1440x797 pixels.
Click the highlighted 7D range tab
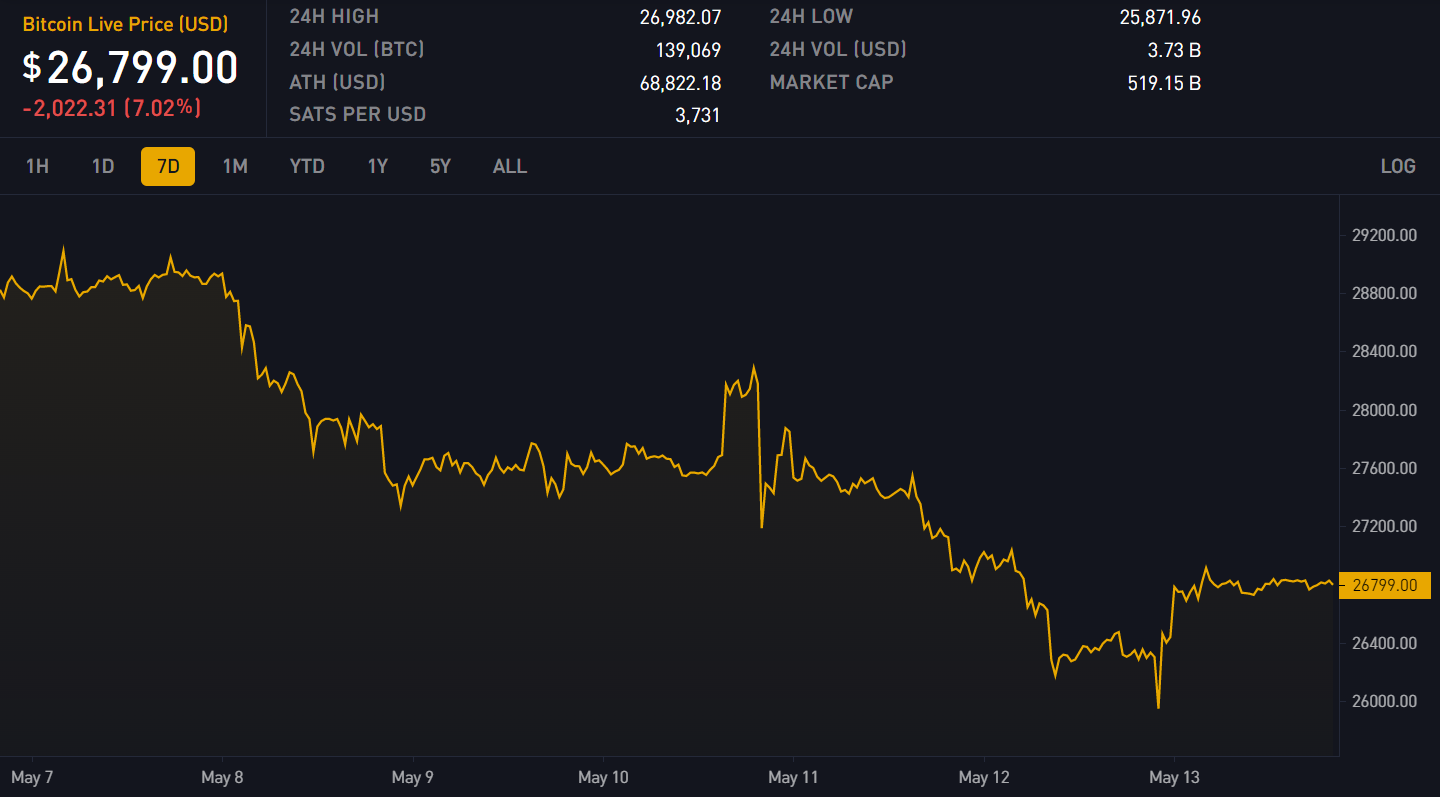(168, 166)
